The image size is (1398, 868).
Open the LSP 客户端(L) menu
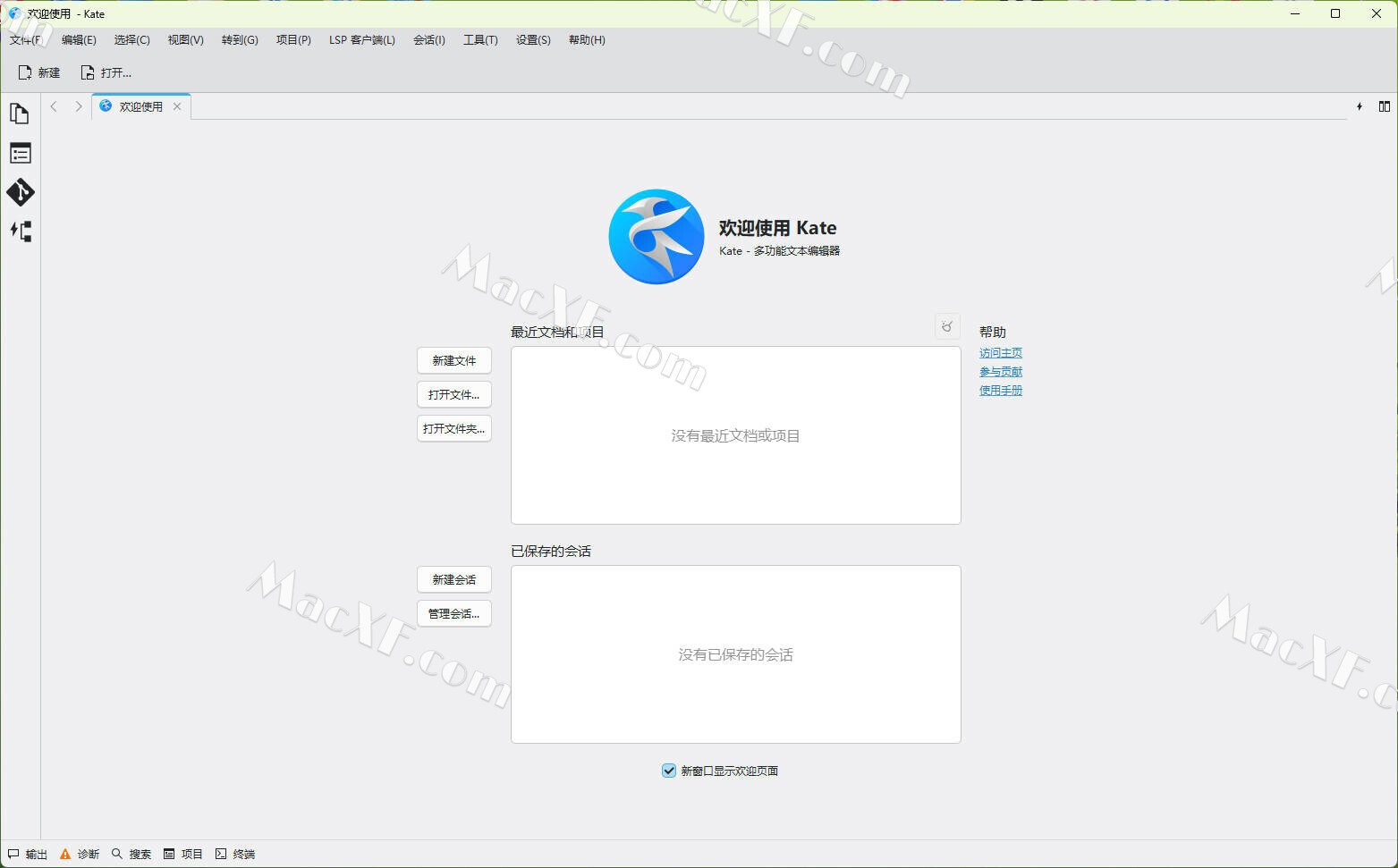click(362, 40)
